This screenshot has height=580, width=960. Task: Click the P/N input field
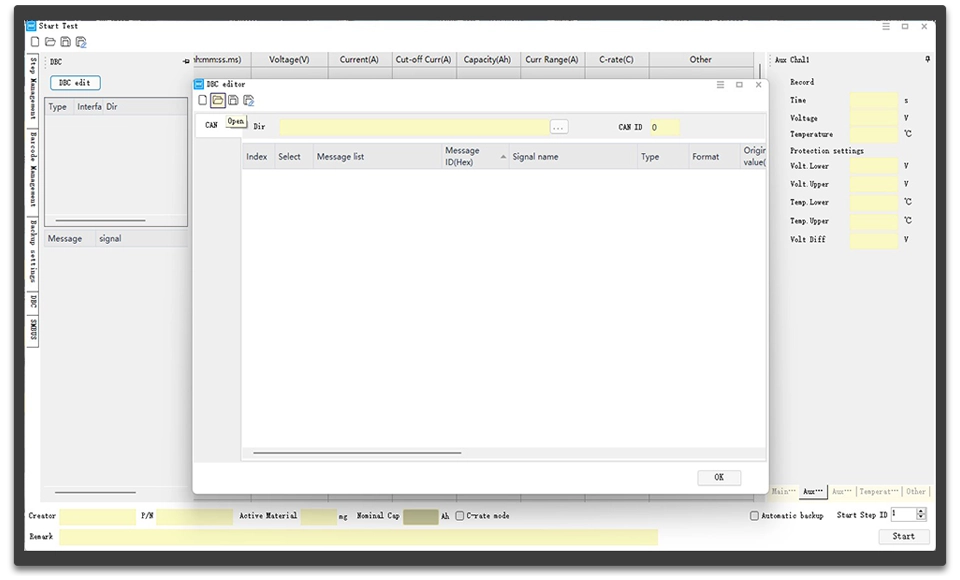click(194, 516)
